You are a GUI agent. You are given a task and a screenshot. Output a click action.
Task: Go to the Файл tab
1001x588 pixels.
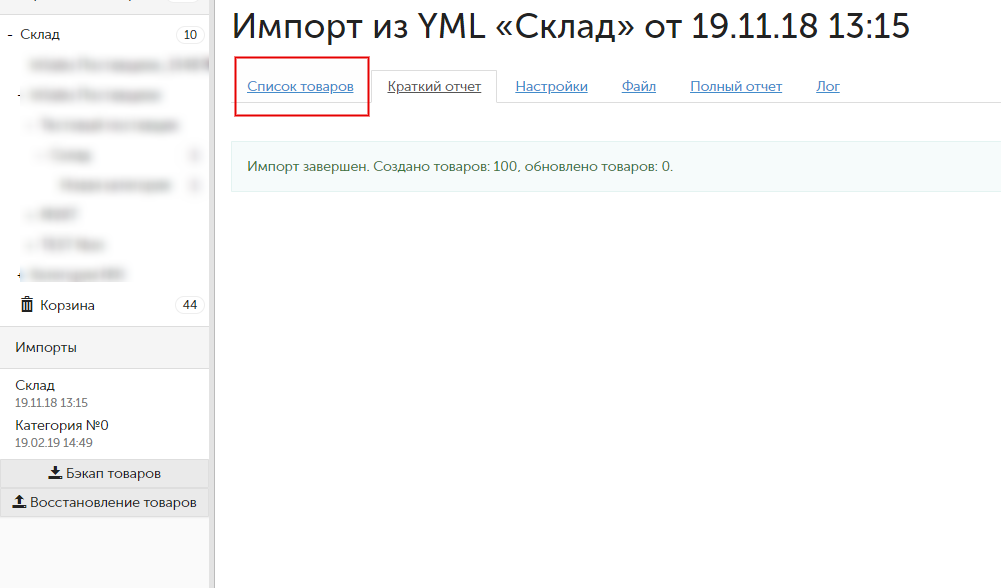[638, 87]
